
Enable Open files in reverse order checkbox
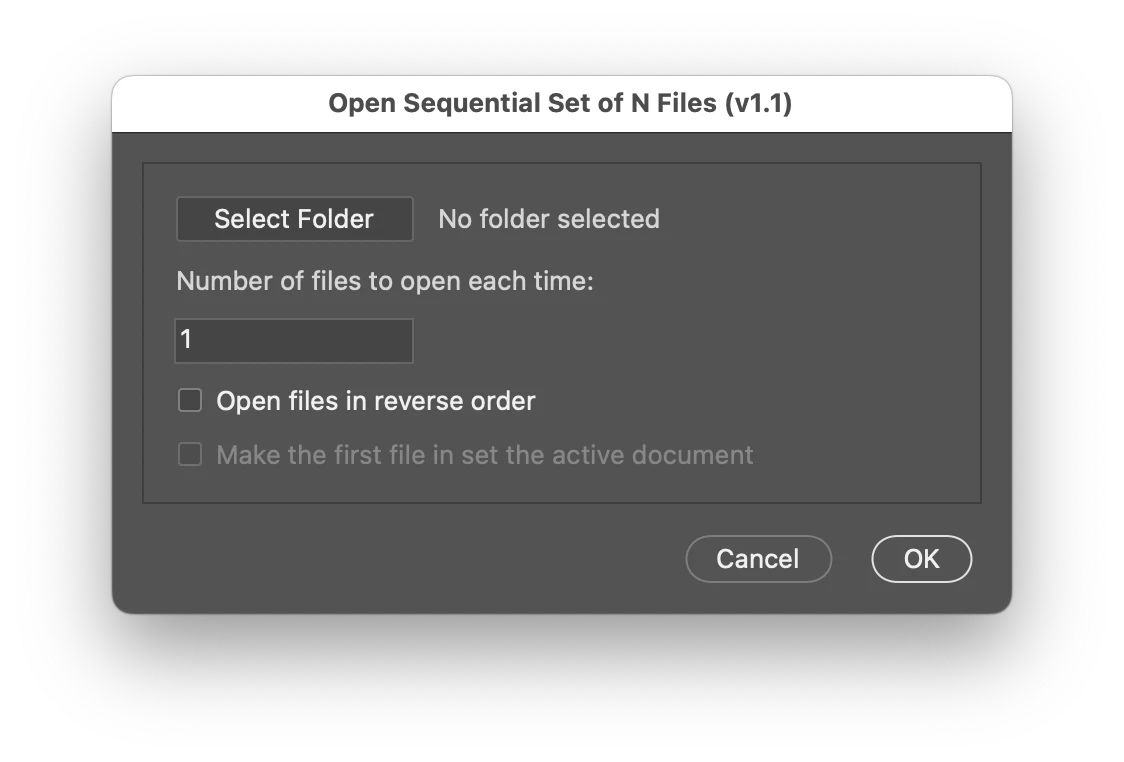click(190, 401)
